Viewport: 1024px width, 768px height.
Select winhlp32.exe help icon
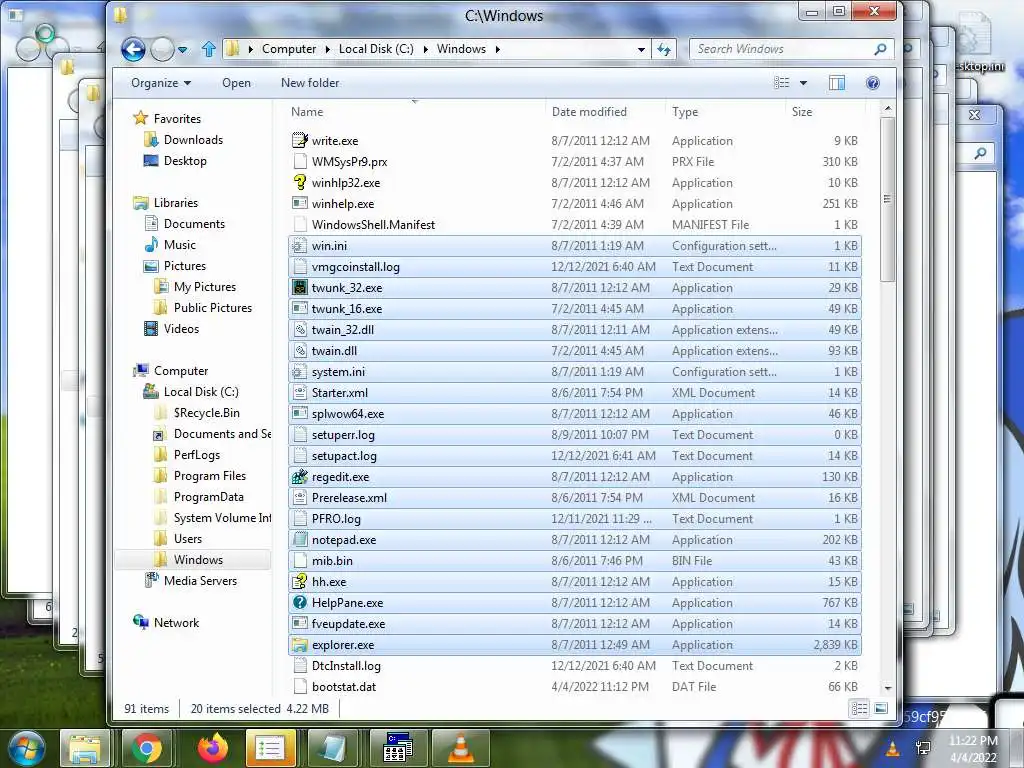tap(300, 182)
